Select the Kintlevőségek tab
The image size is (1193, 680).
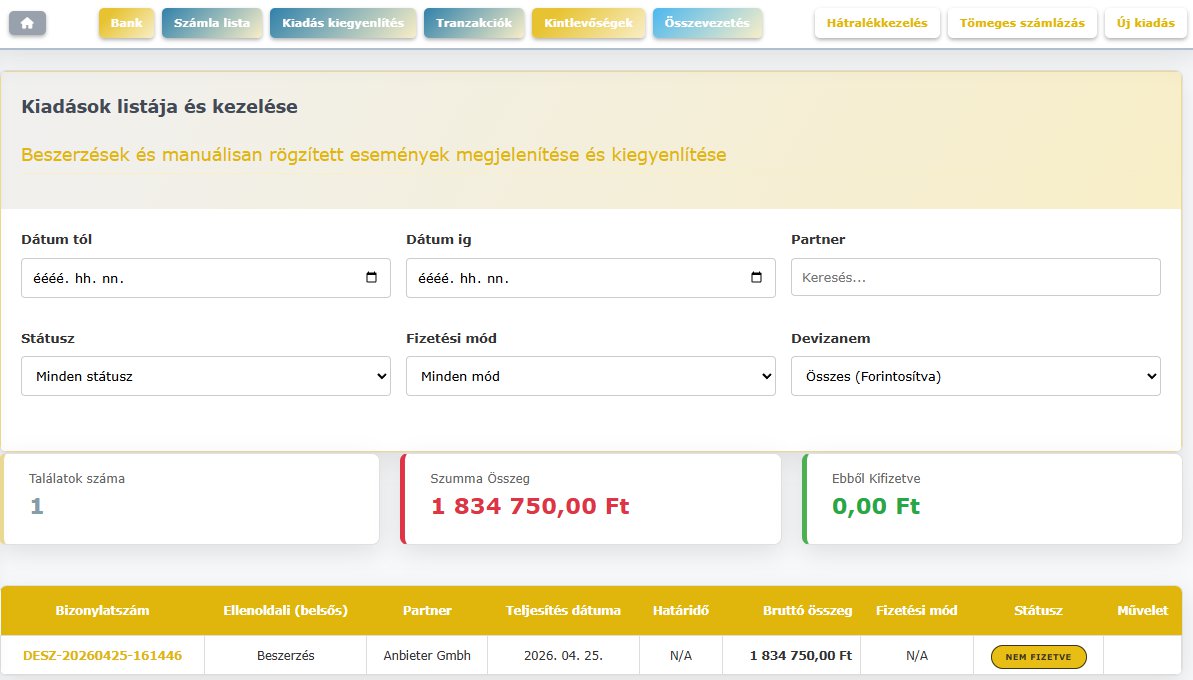588,23
